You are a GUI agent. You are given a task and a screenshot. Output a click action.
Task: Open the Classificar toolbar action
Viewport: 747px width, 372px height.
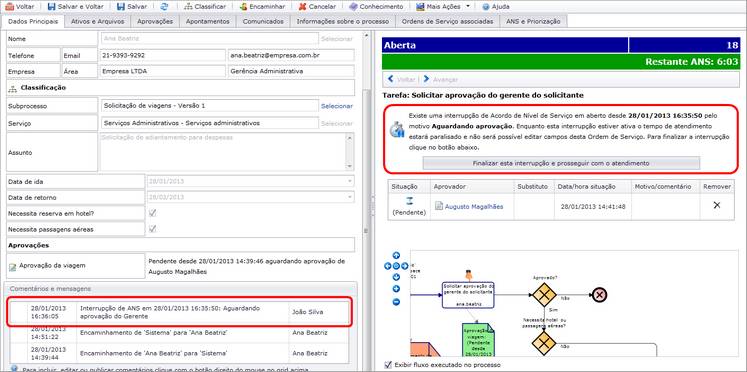point(205,7)
